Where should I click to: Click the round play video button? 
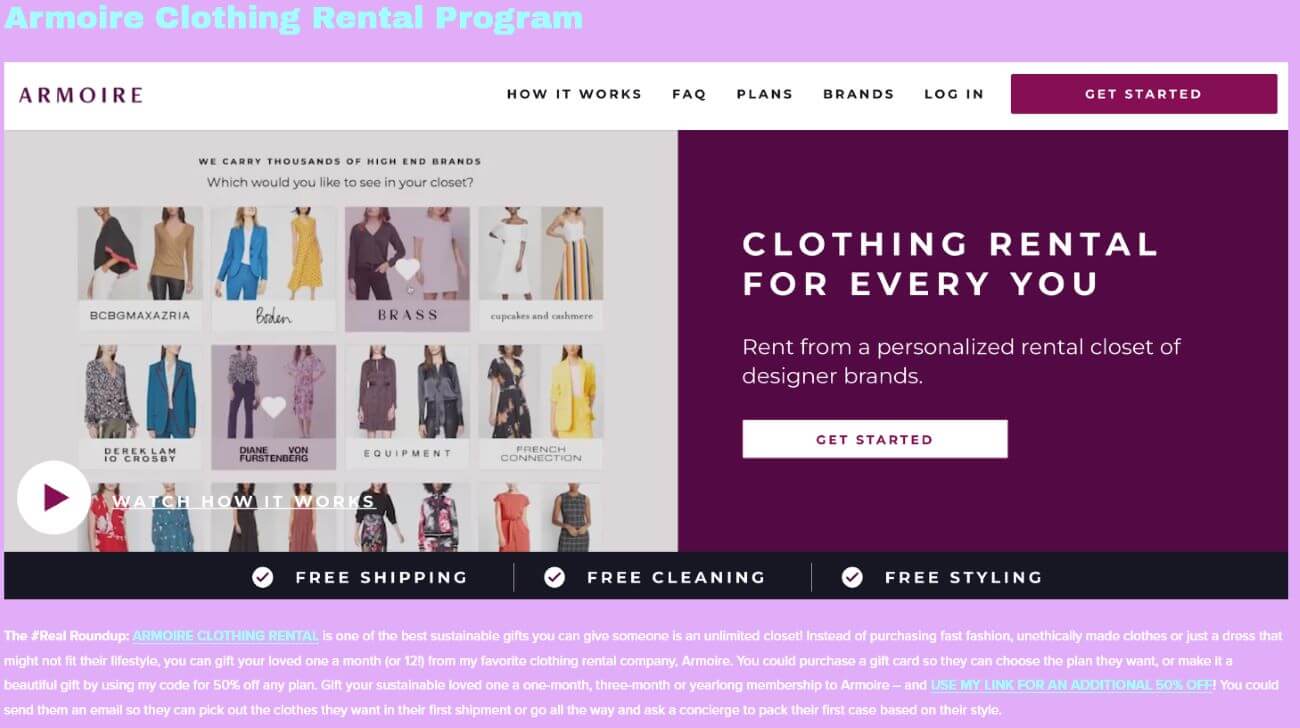pos(54,497)
